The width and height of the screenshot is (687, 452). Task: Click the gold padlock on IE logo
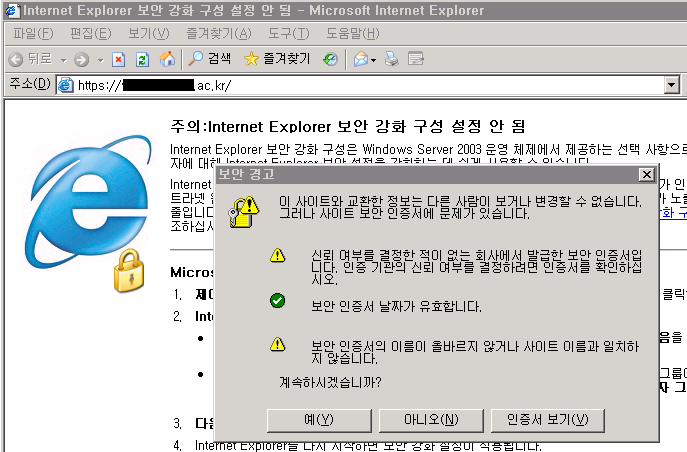point(129,271)
